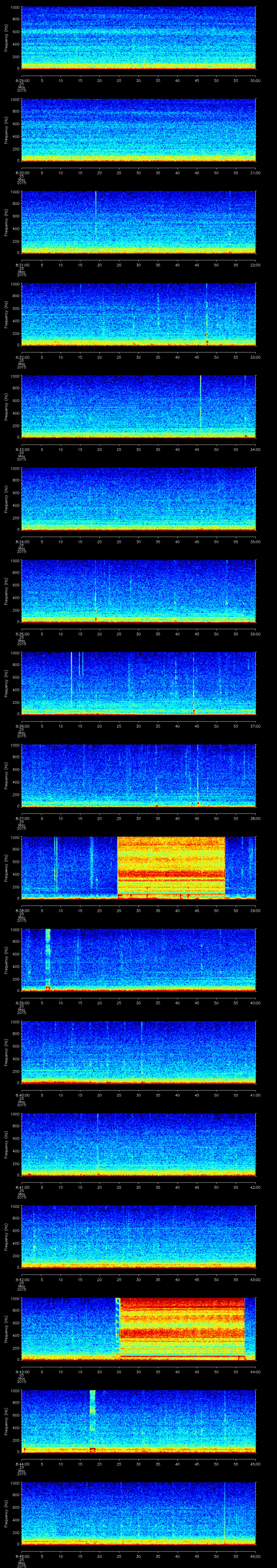Click the 30:00 end label of the first spectrogram
Screen dimensions: 277x1568
pos(255,80)
